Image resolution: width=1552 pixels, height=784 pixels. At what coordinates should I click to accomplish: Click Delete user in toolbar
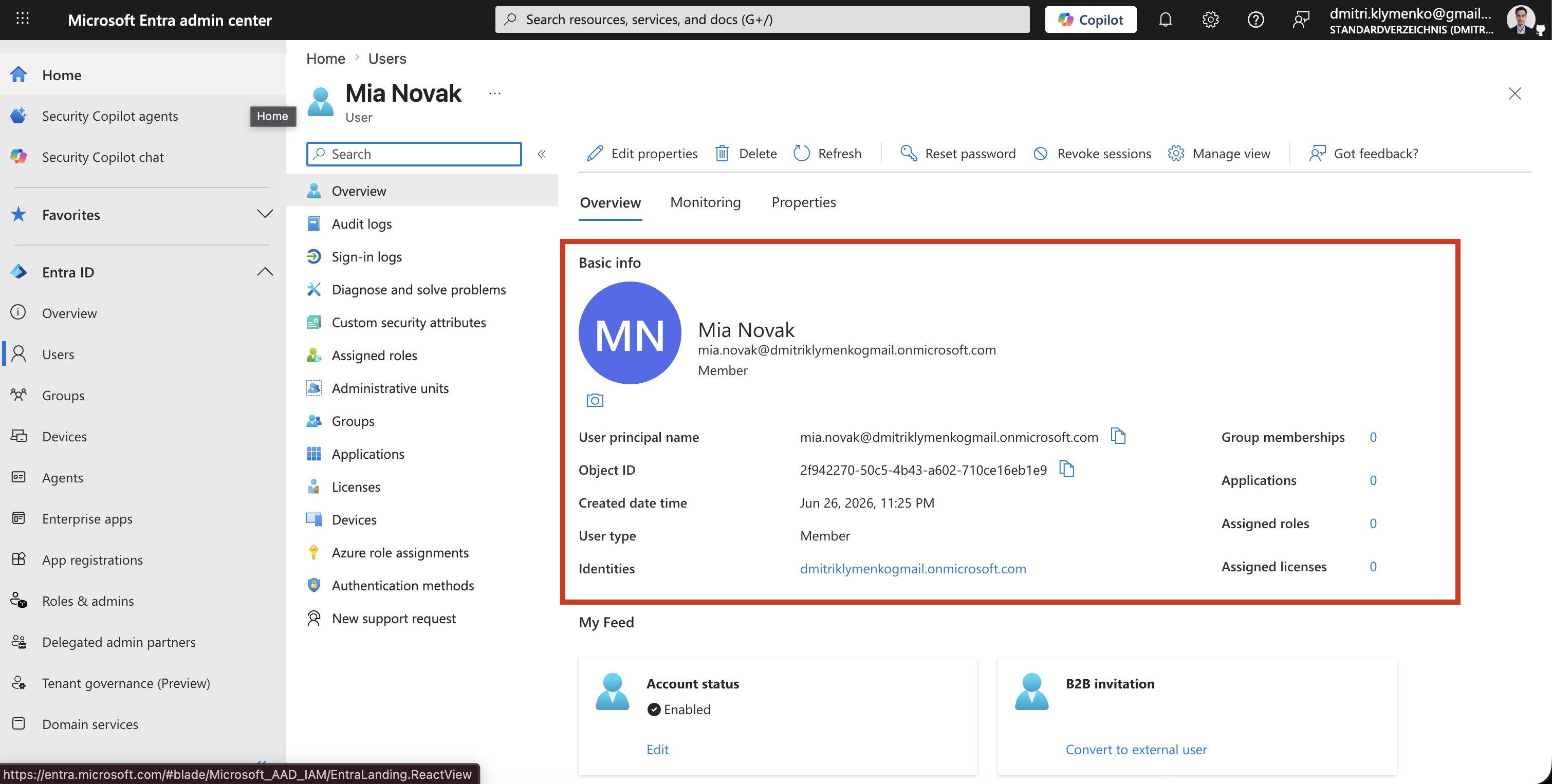click(746, 154)
